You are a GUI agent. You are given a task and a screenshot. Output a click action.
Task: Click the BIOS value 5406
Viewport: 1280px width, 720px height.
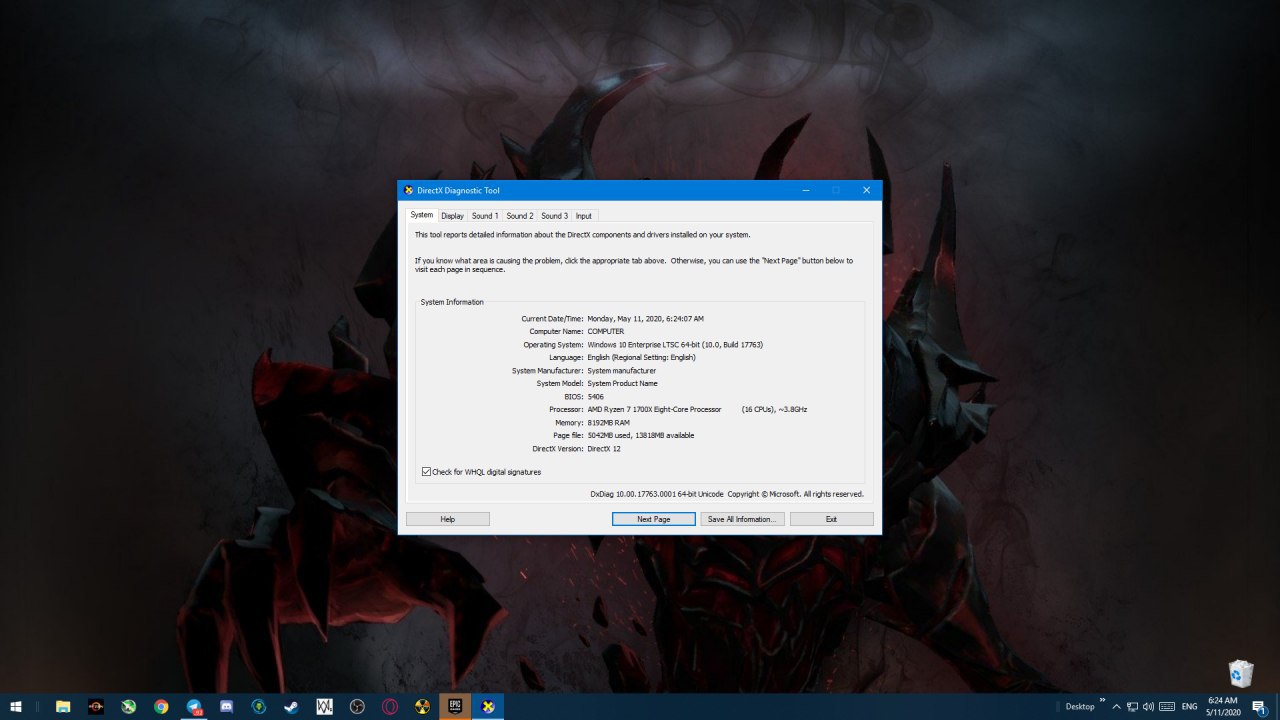pyautogui.click(x=596, y=396)
